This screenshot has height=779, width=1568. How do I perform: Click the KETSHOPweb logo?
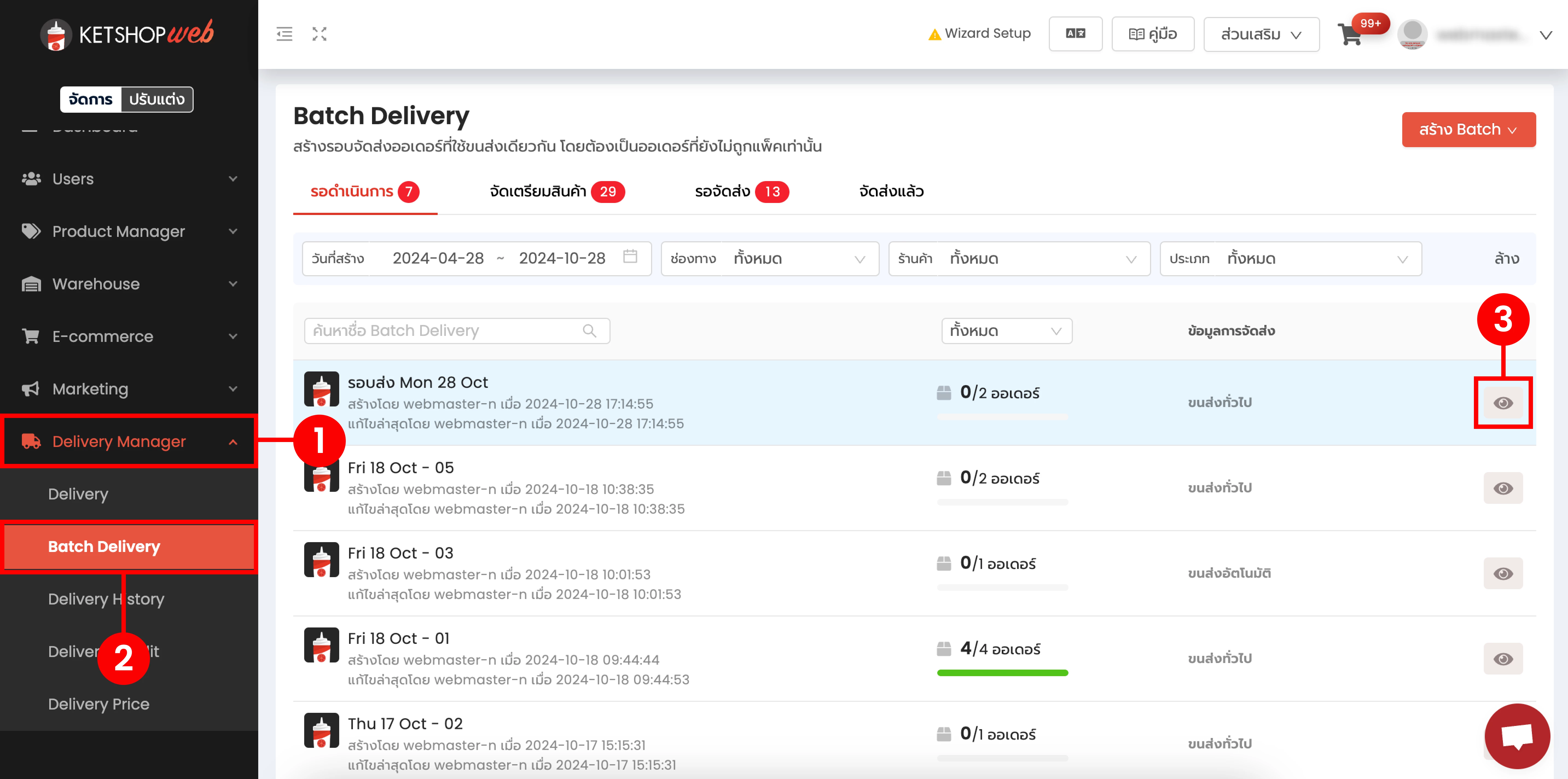127,34
